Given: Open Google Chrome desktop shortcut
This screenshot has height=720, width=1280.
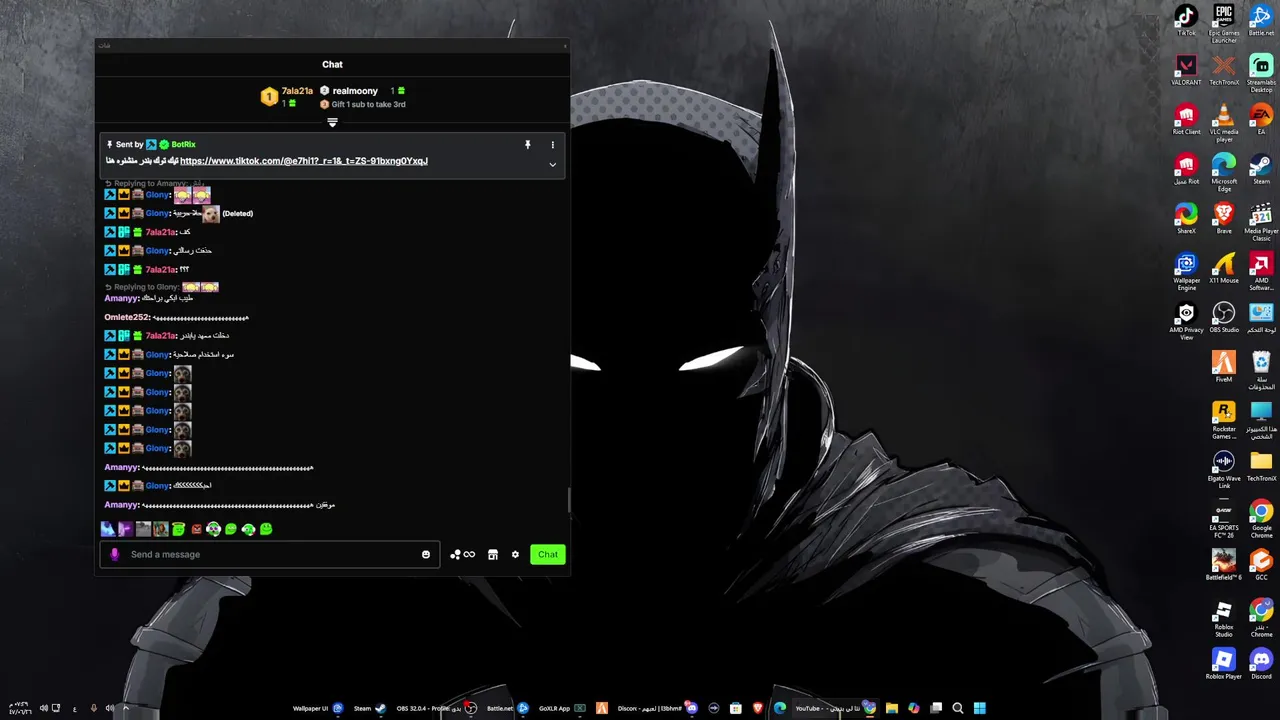Looking at the screenshot, I should 1261,519.
